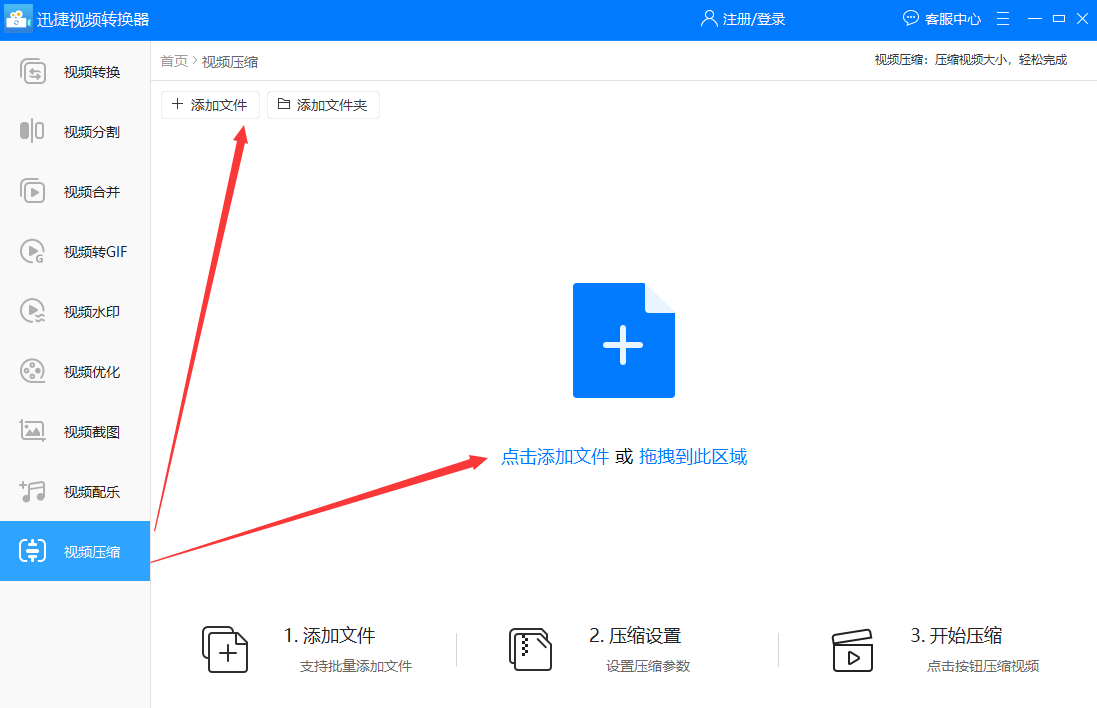Click the big blue add-file icon
The height and width of the screenshot is (708, 1097).
point(623,341)
